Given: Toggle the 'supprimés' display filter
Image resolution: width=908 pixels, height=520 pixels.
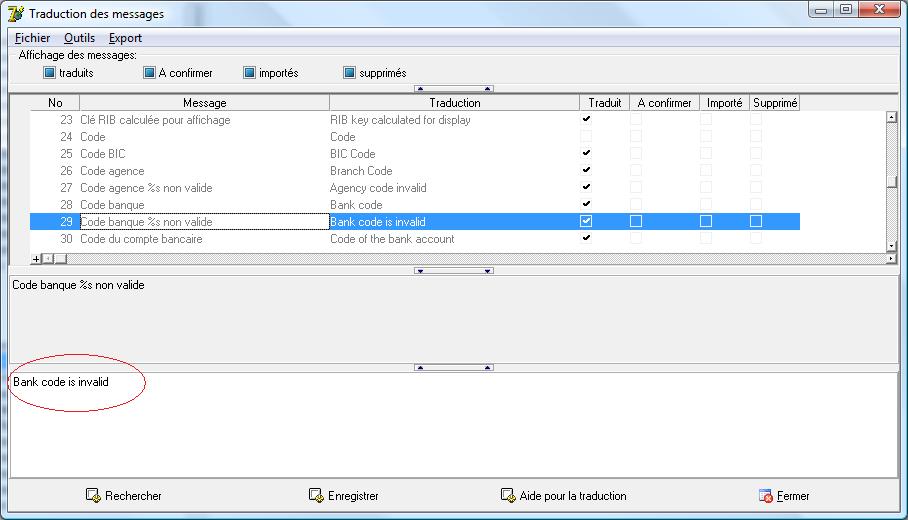Looking at the screenshot, I should tap(349, 73).
